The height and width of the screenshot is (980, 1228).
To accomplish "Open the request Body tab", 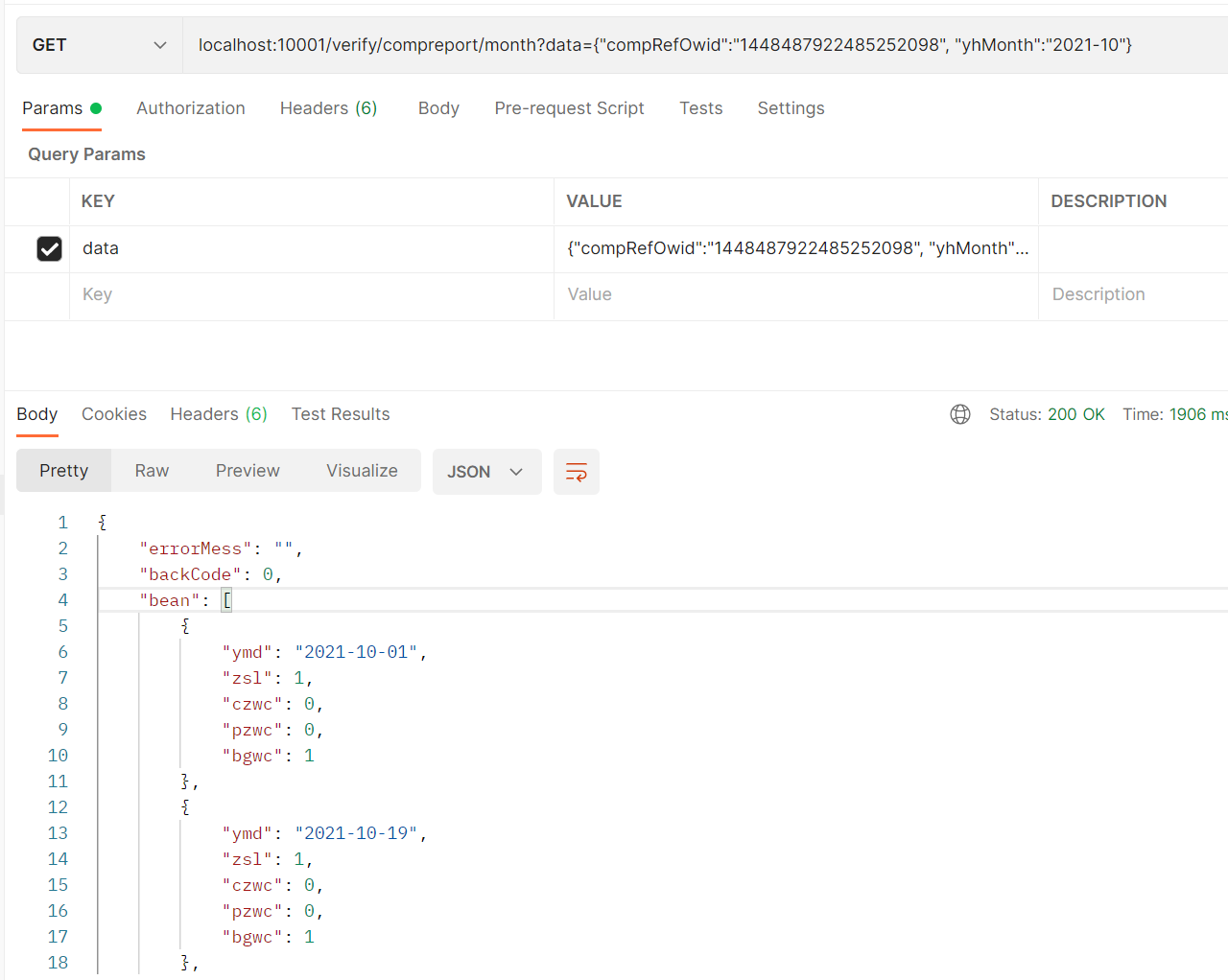I will coord(438,108).
